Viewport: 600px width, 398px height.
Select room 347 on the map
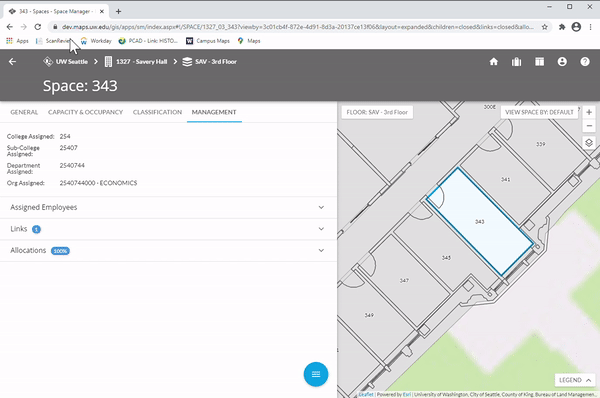404,281
